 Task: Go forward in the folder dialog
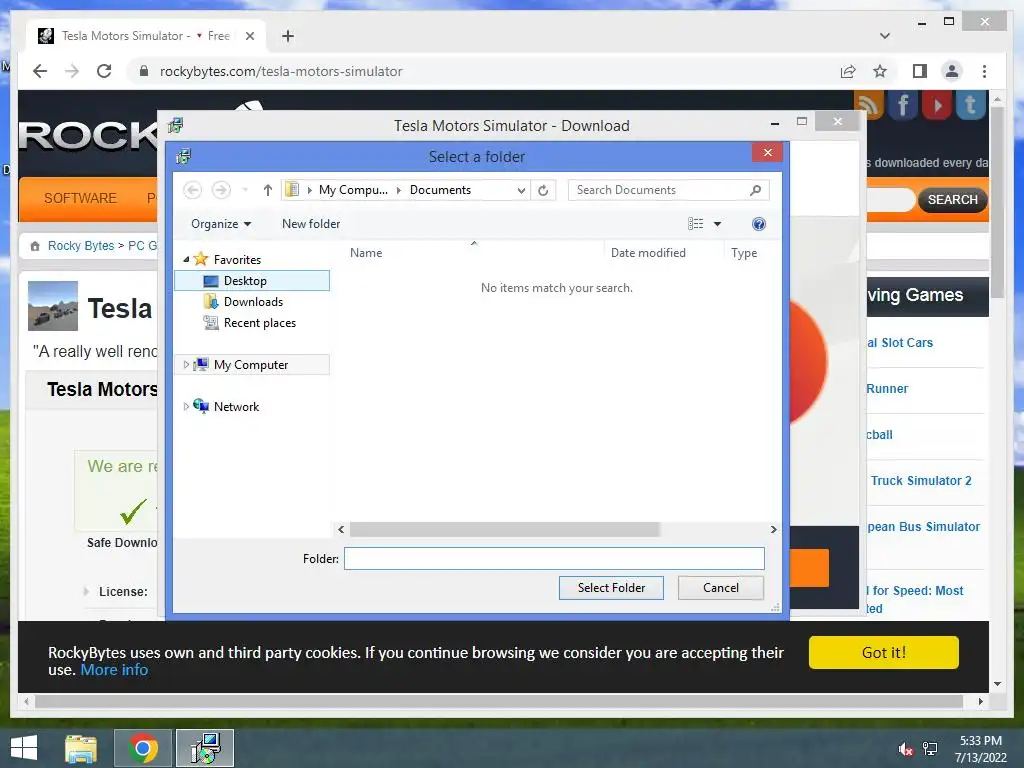(221, 190)
